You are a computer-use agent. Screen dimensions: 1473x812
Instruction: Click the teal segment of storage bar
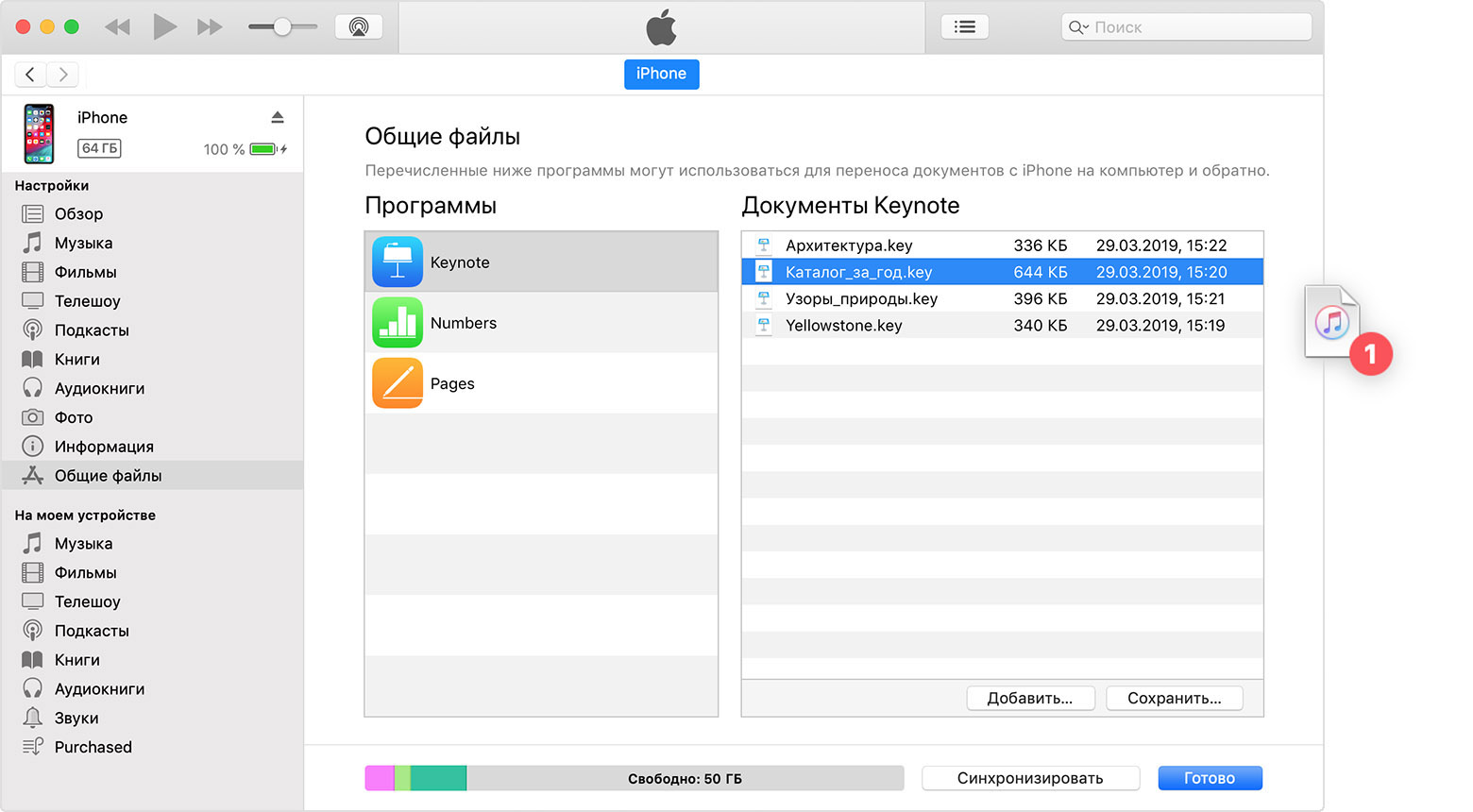tap(438, 778)
